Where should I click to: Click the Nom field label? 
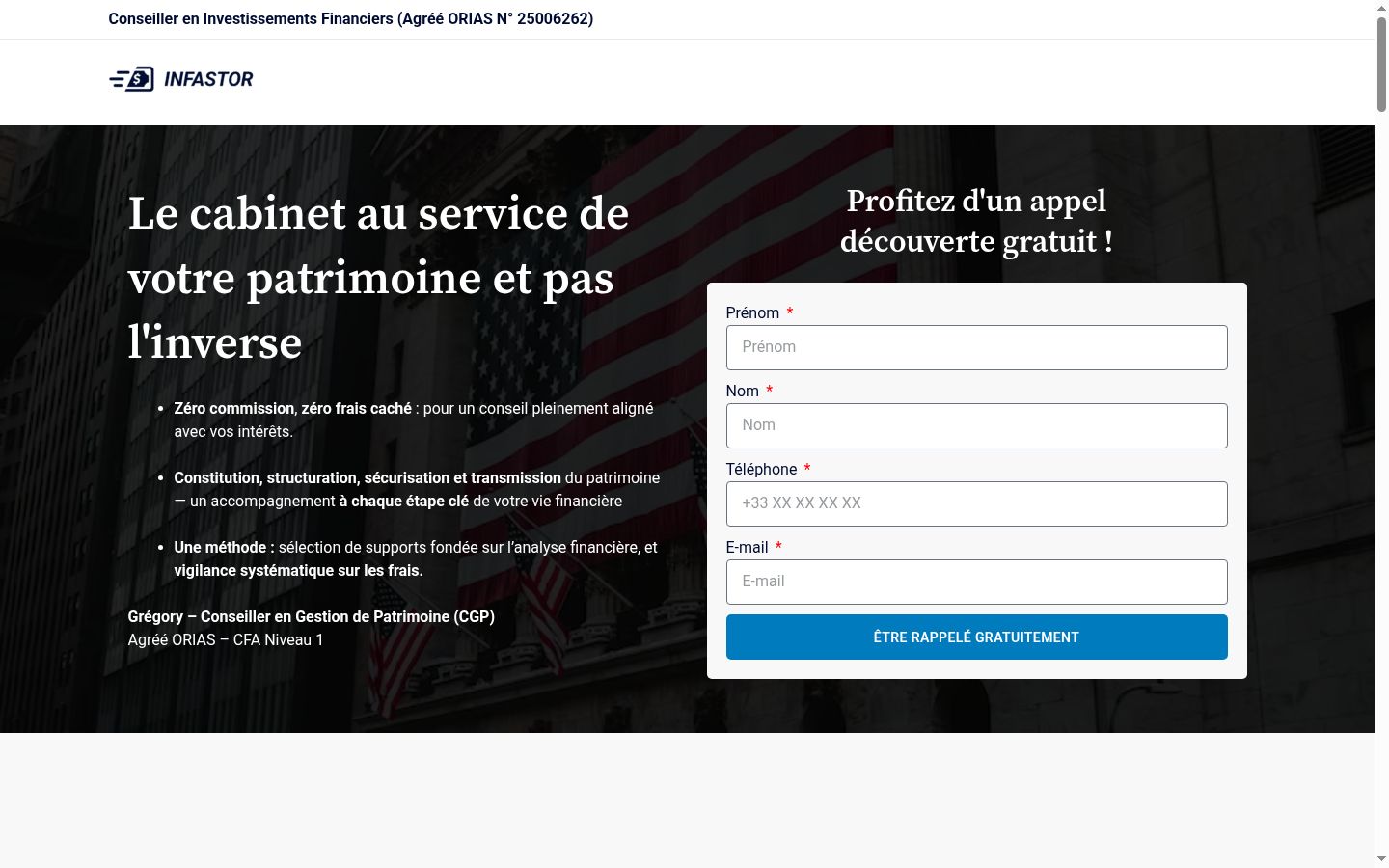click(743, 391)
